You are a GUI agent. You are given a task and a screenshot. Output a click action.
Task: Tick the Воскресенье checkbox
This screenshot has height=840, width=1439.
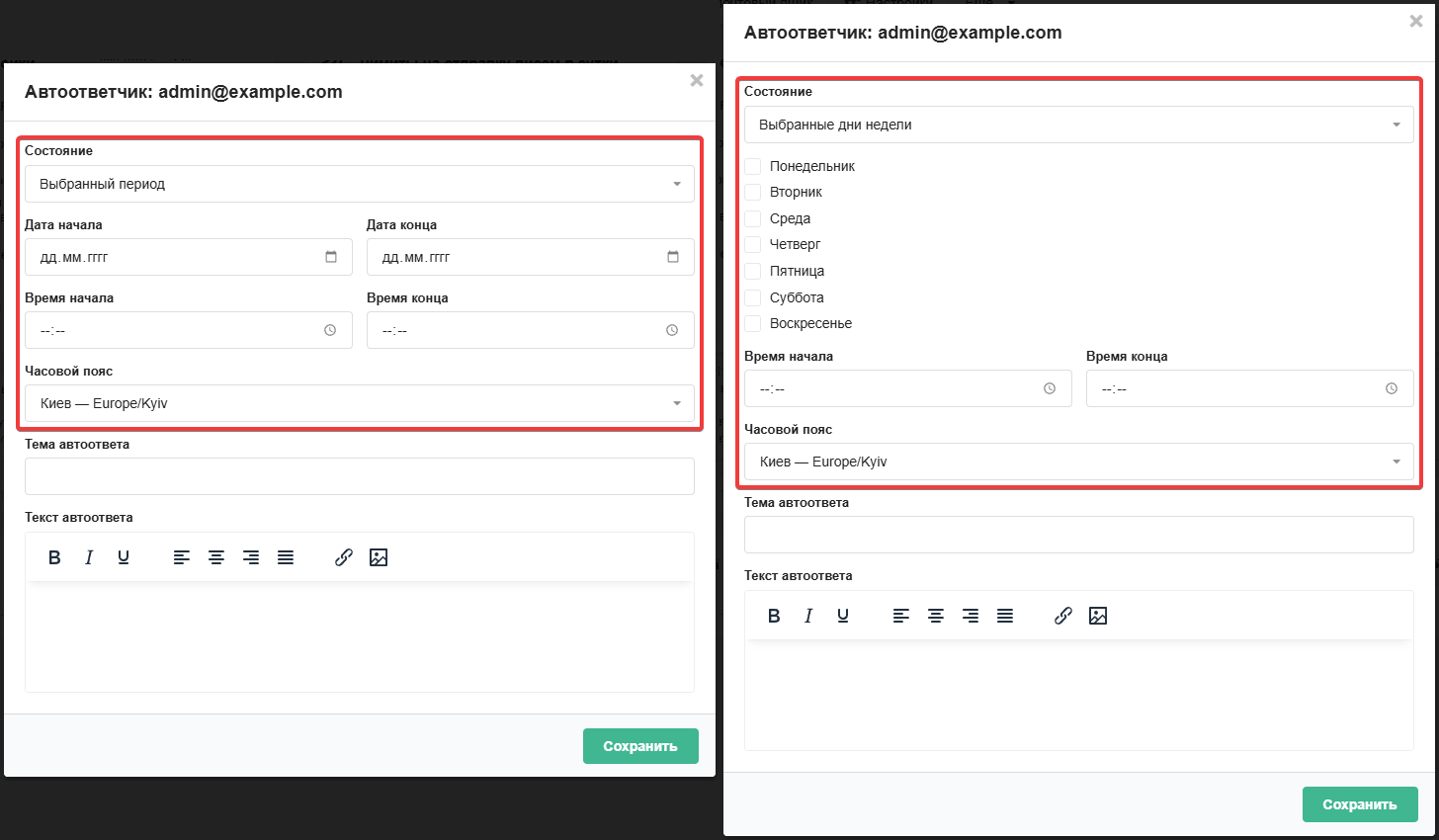753,323
